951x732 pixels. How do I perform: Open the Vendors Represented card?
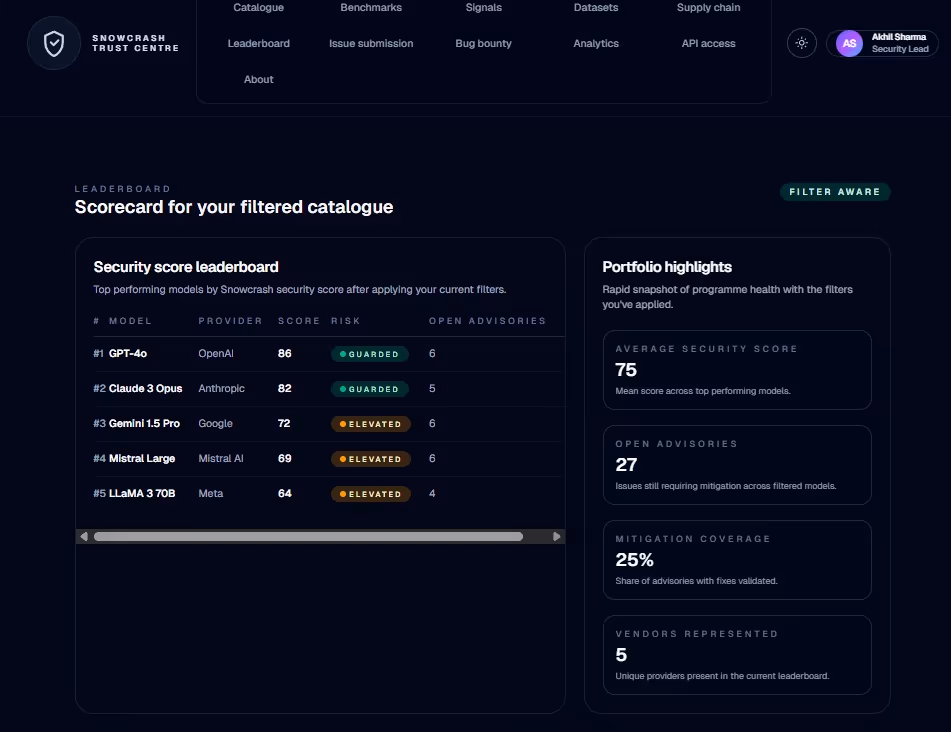coord(737,655)
